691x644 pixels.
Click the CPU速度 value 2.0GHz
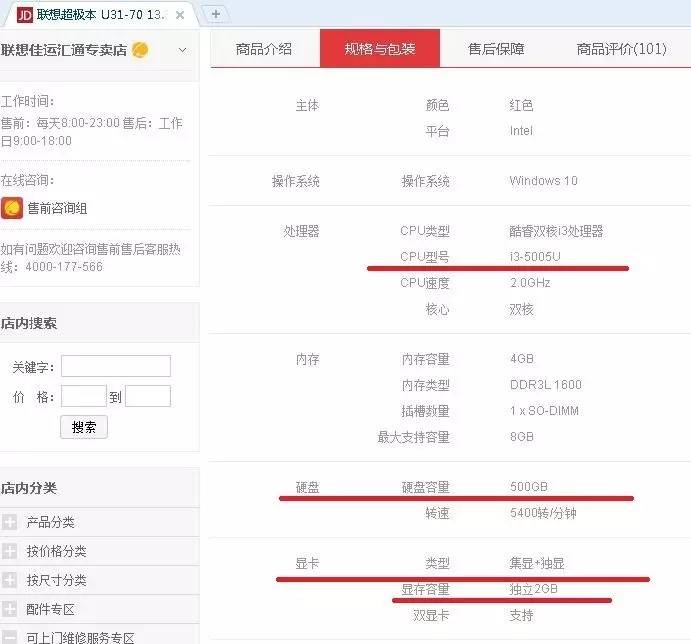coord(530,283)
